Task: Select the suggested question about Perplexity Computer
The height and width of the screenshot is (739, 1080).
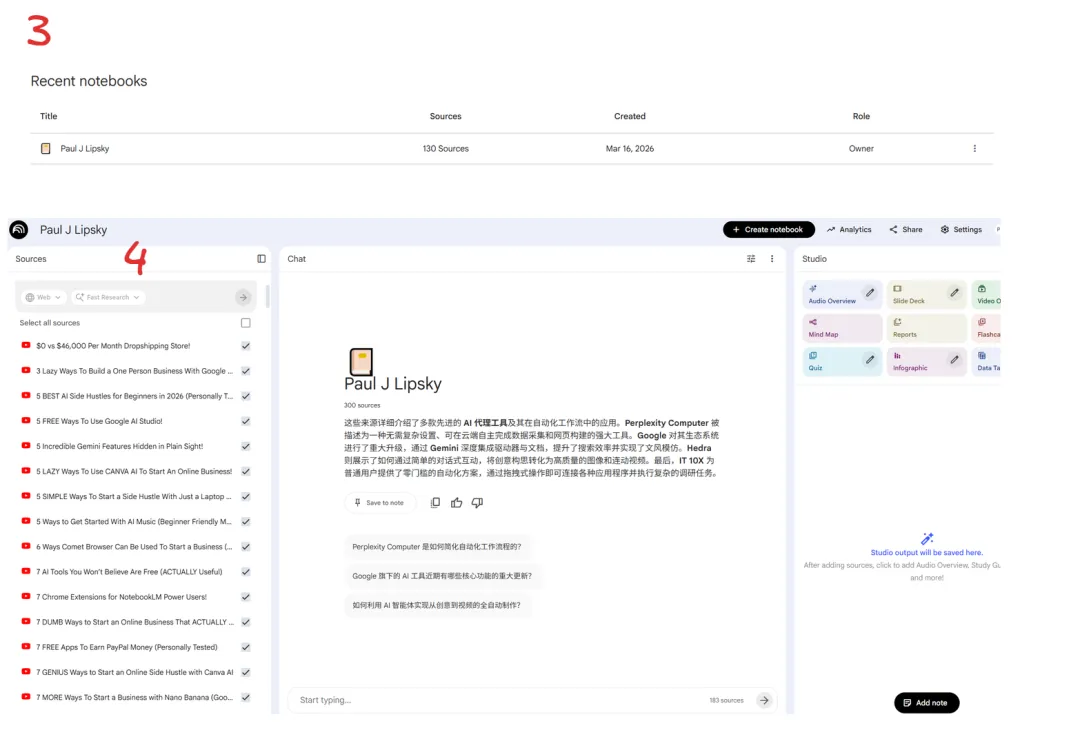Action: 437,547
